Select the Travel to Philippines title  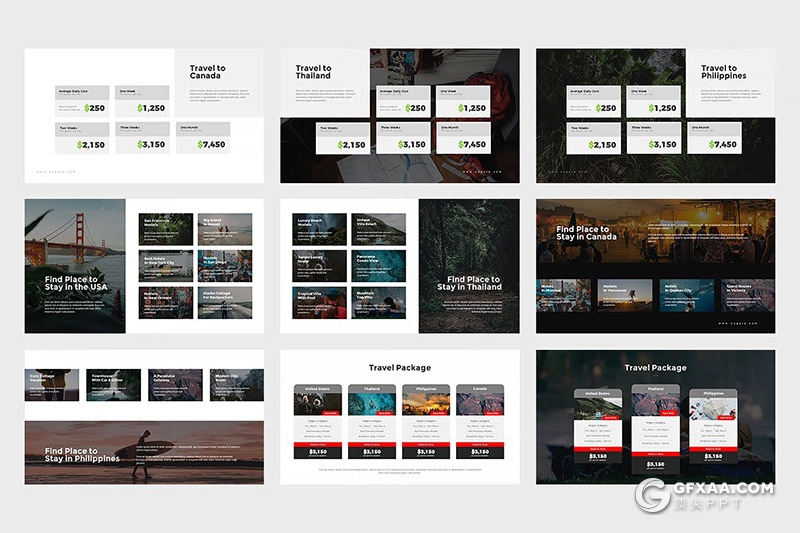(x=723, y=72)
